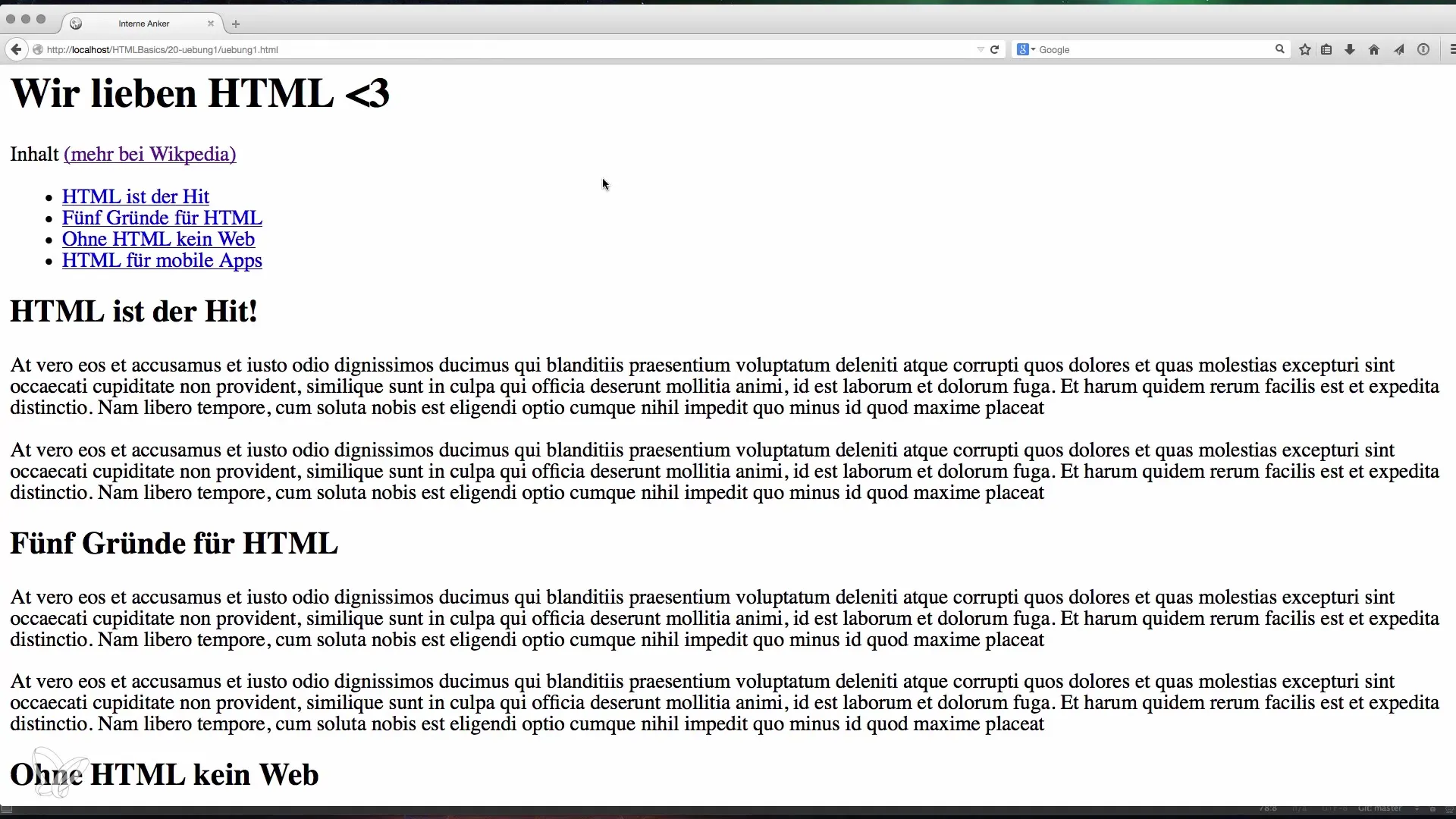The width and height of the screenshot is (1456, 819).
Task: Click the magnifier search icon
Action: pos(1279,49)
